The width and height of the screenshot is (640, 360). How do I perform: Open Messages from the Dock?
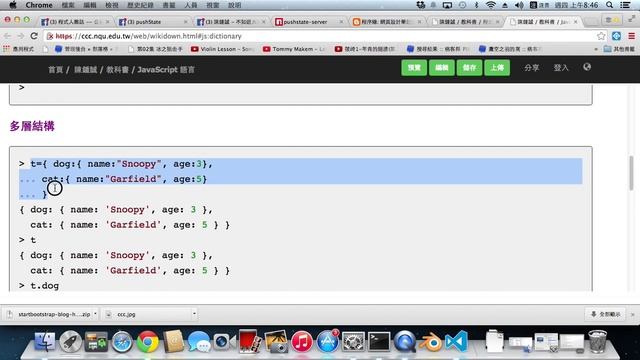coord(199,341)
